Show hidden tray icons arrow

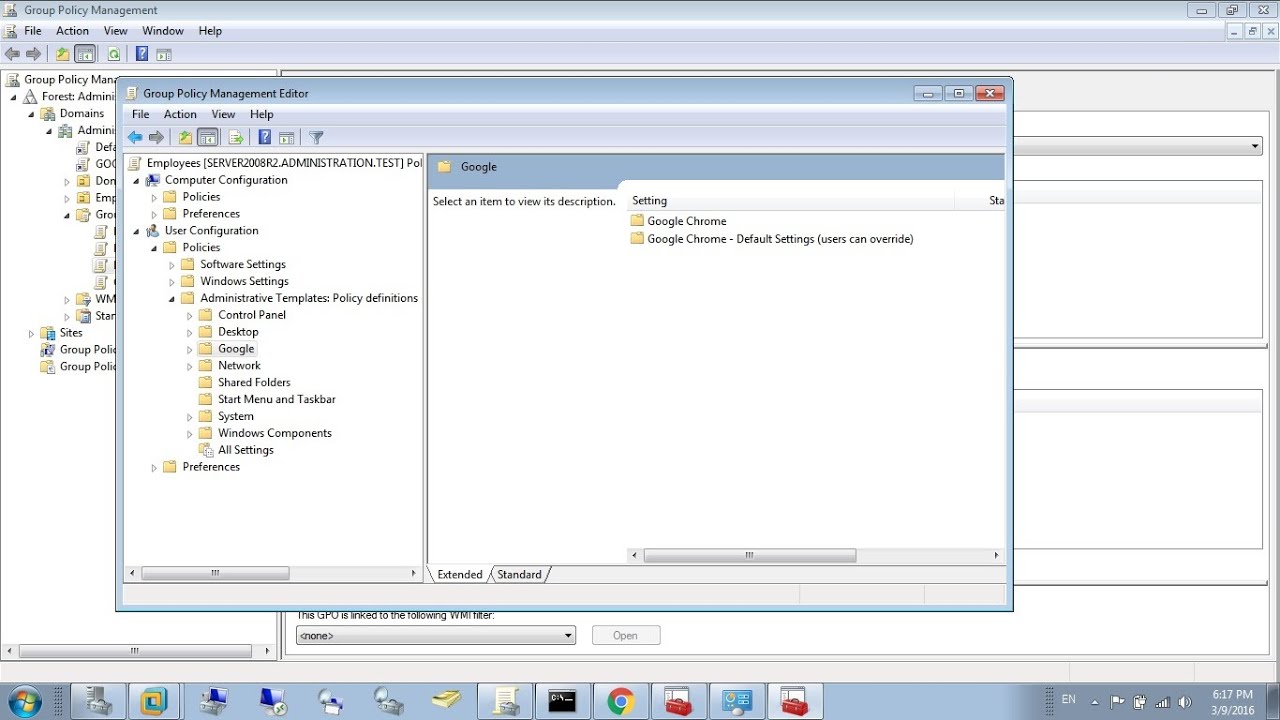tap(1095, 702)
